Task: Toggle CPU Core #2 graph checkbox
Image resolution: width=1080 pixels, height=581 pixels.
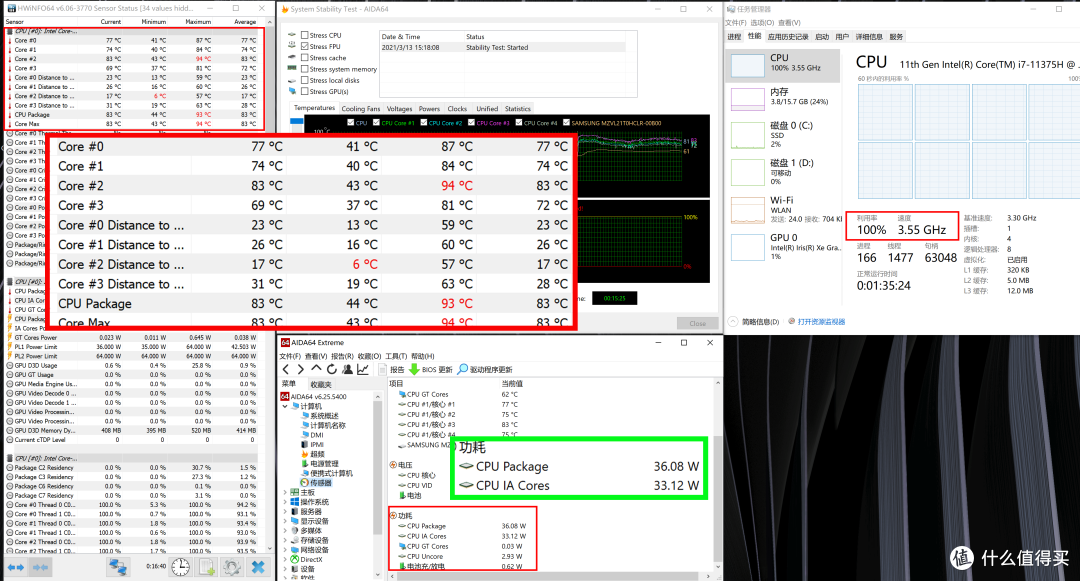Action: point(423,123)
